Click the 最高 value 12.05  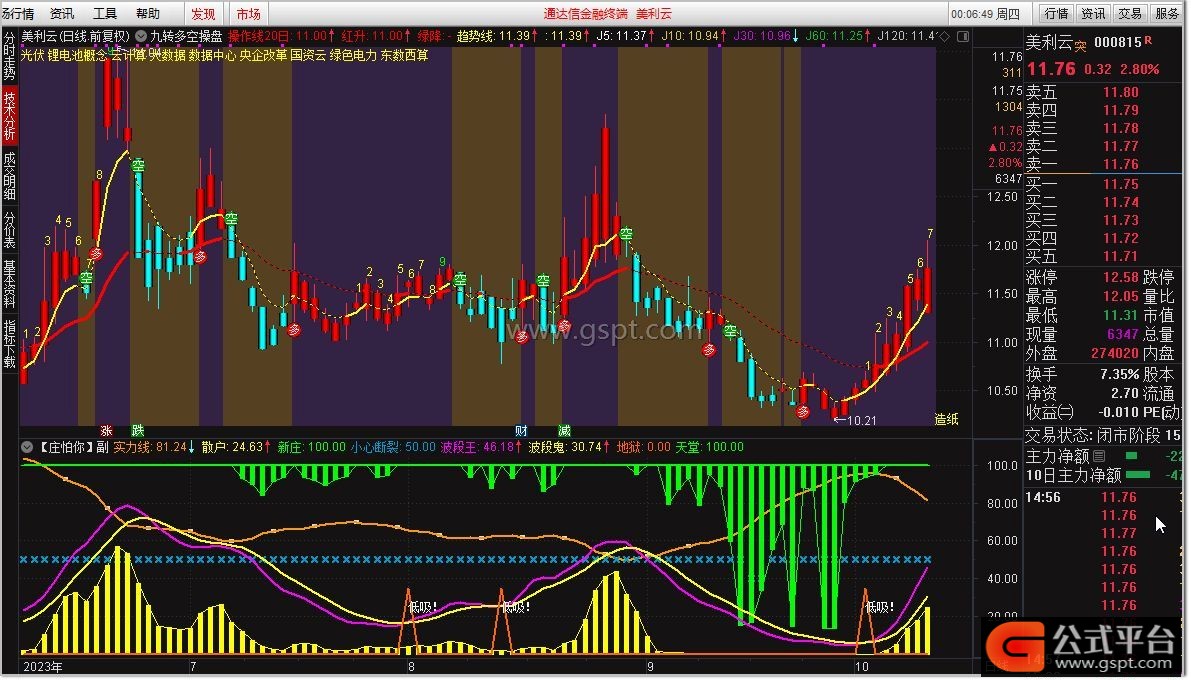(x=1120, y=296)
